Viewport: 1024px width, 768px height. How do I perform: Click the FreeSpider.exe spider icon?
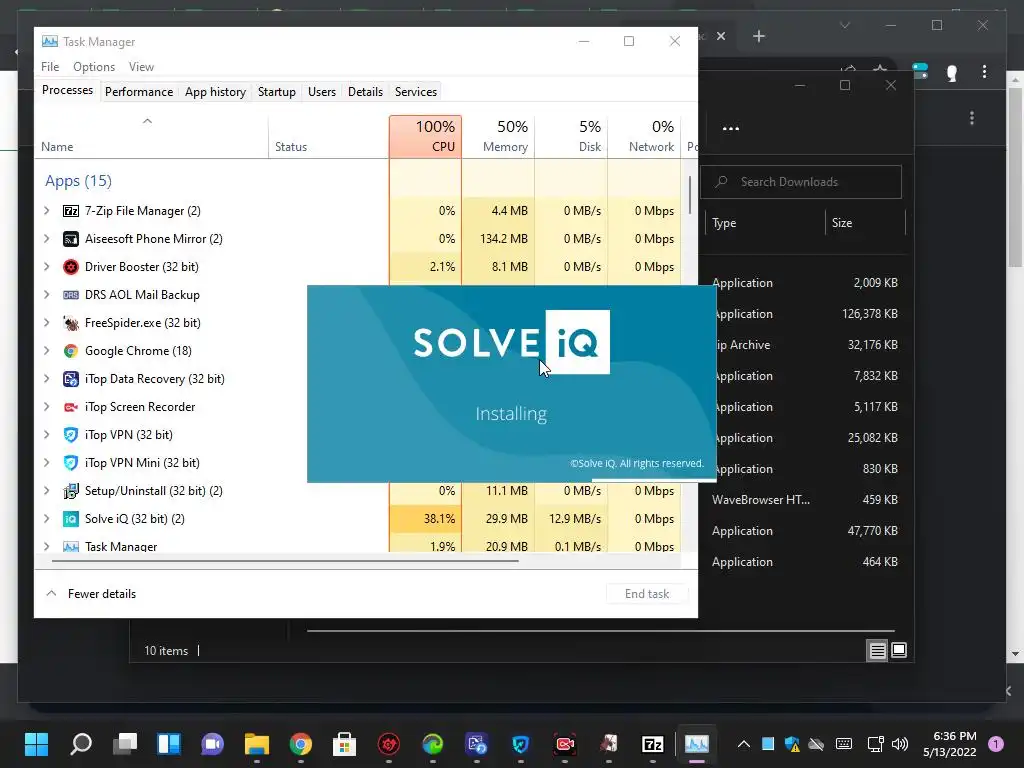click(71, 323)
